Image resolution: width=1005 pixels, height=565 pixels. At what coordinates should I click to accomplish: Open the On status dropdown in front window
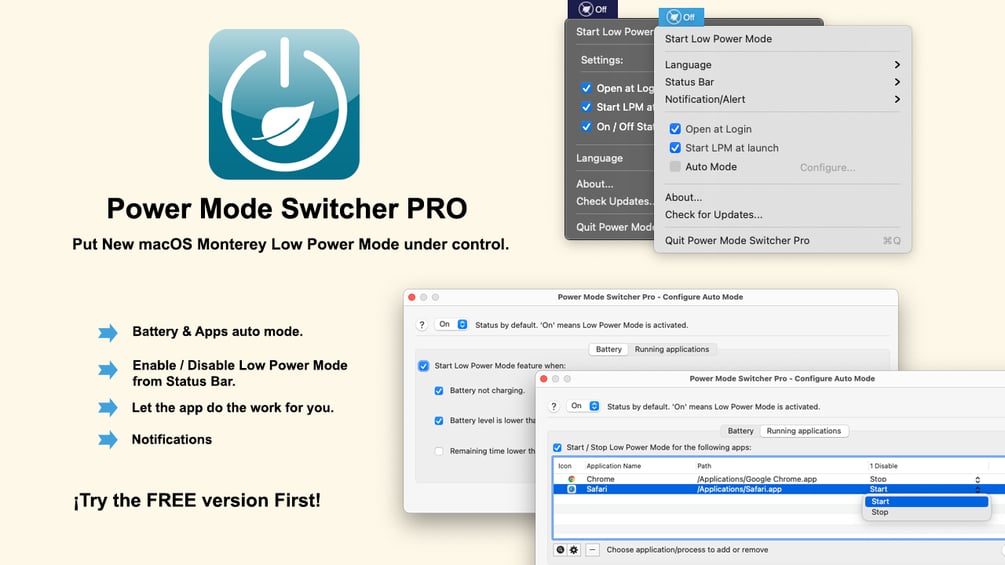pos(584,406)
